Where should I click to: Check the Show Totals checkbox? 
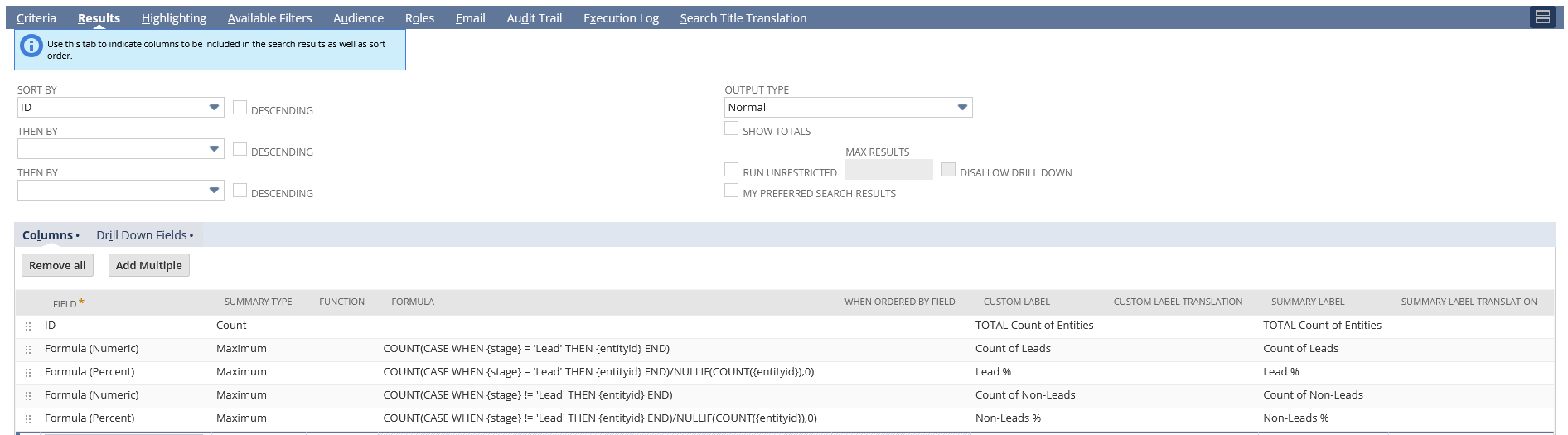coord(731,128)
